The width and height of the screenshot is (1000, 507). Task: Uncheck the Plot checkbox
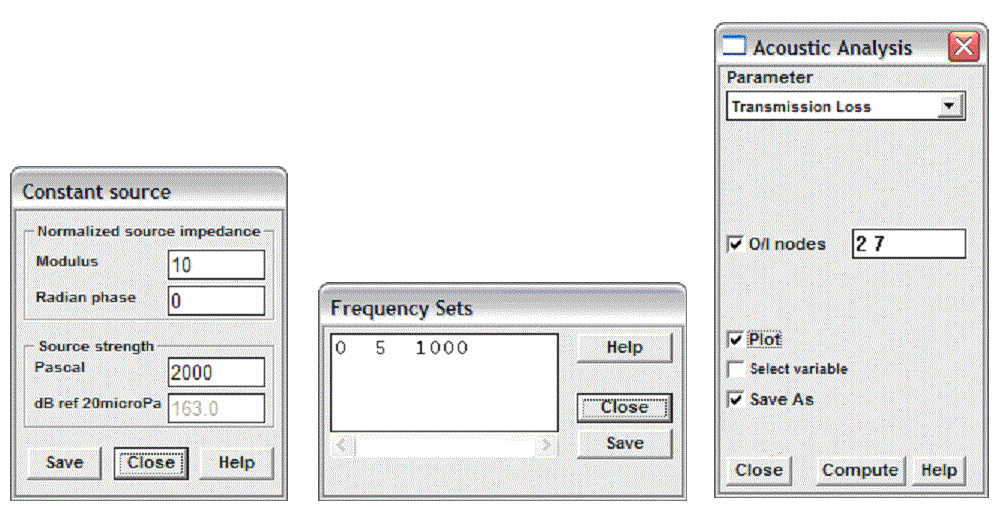click(x=737, y=340)
